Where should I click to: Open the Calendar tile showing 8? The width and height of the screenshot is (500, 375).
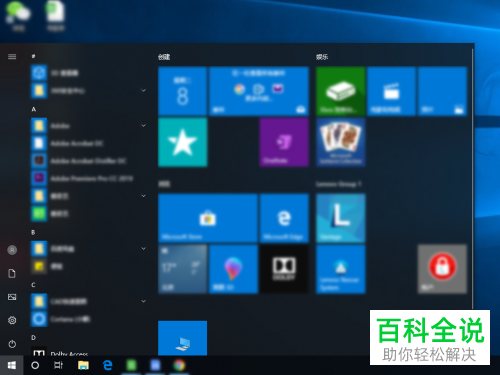click(182, 91)
